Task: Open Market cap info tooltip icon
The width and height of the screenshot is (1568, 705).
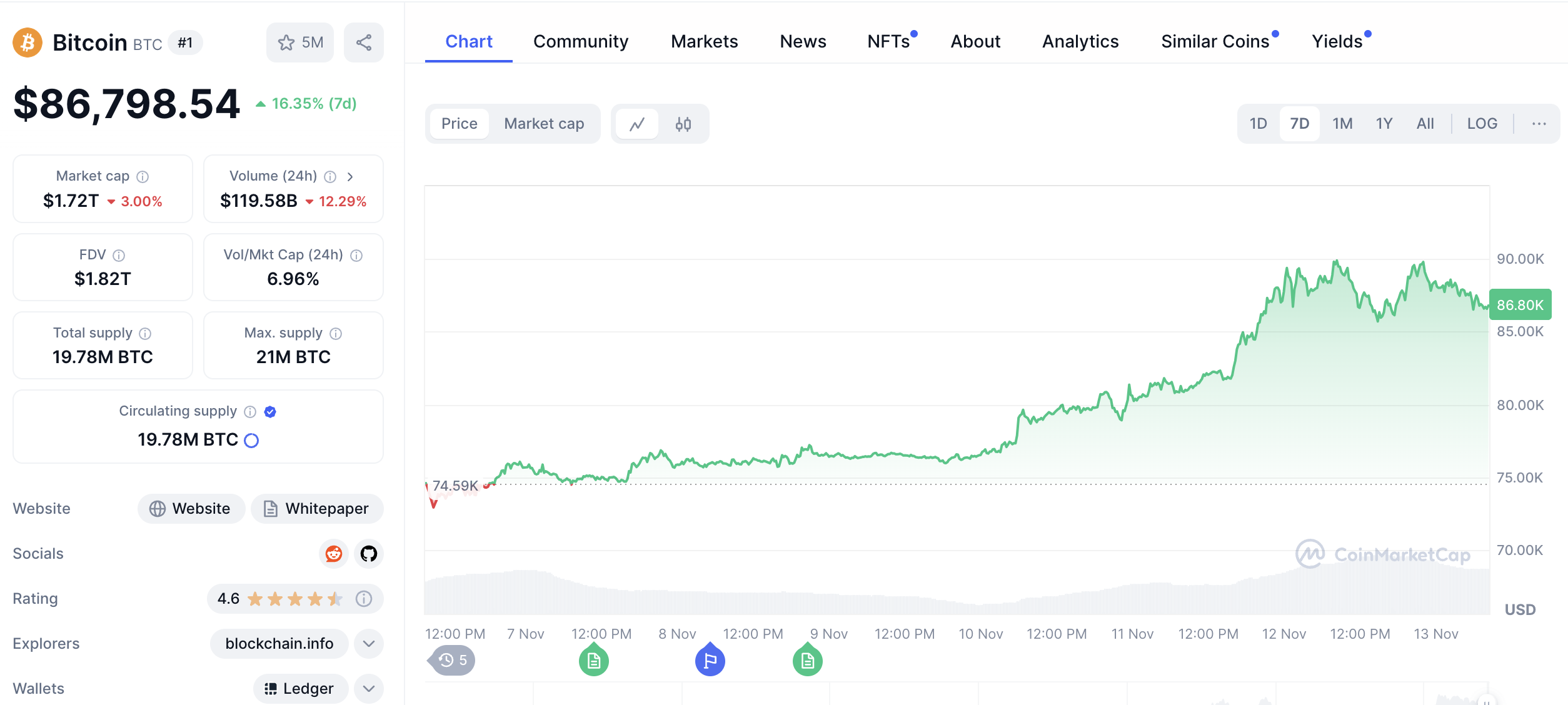Action: click(x=143, y=177)
